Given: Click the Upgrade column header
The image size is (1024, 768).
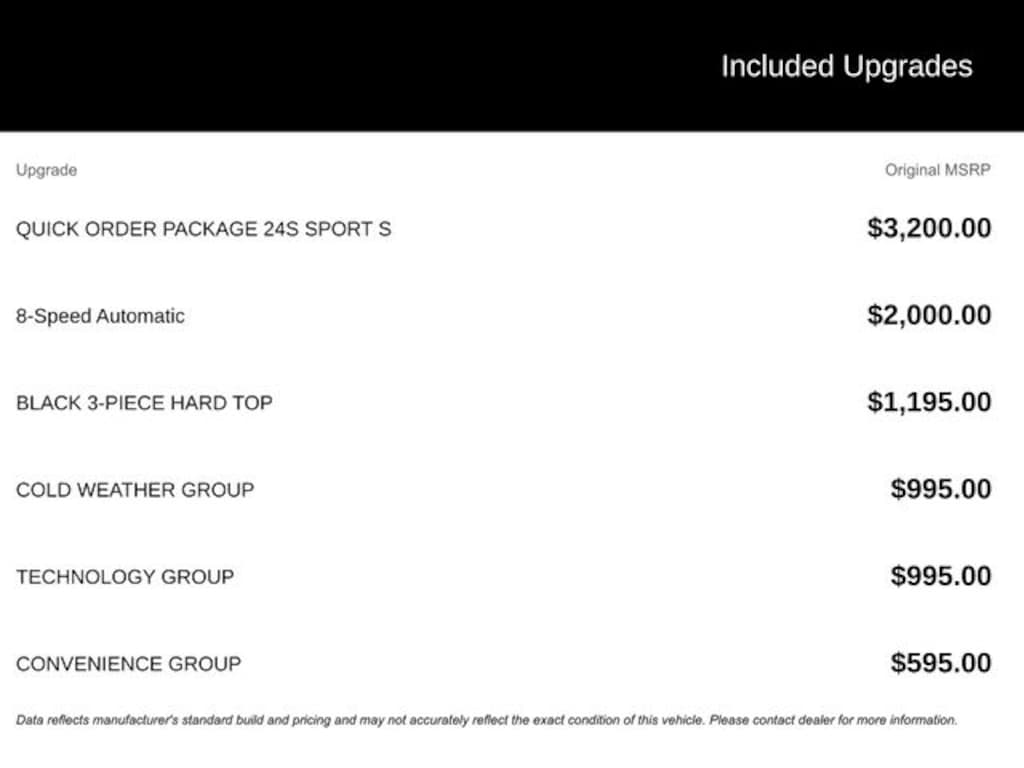Looking at the screenshot, I should tap(46, 170).
